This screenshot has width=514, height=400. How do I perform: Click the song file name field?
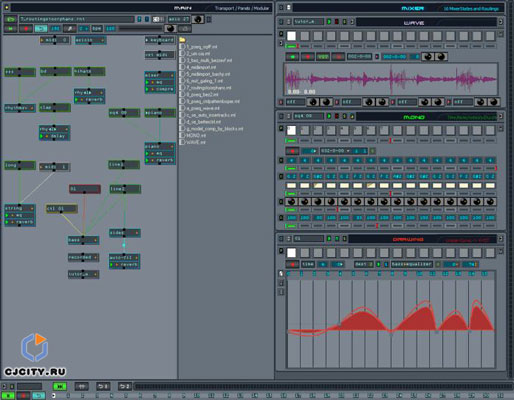click(x=77, y=19)
